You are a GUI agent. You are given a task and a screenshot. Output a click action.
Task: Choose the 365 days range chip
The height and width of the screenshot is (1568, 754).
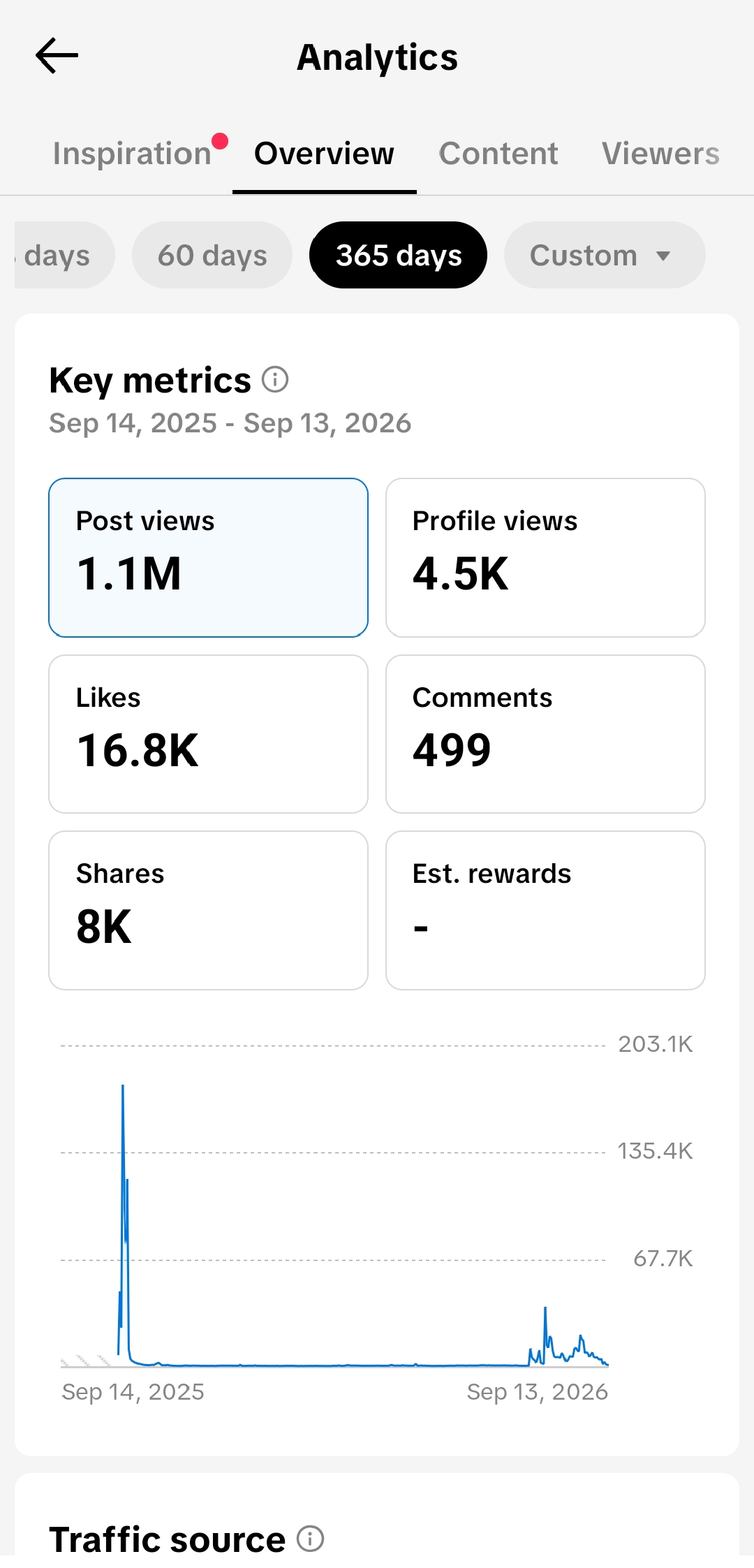tap(398, 255)
